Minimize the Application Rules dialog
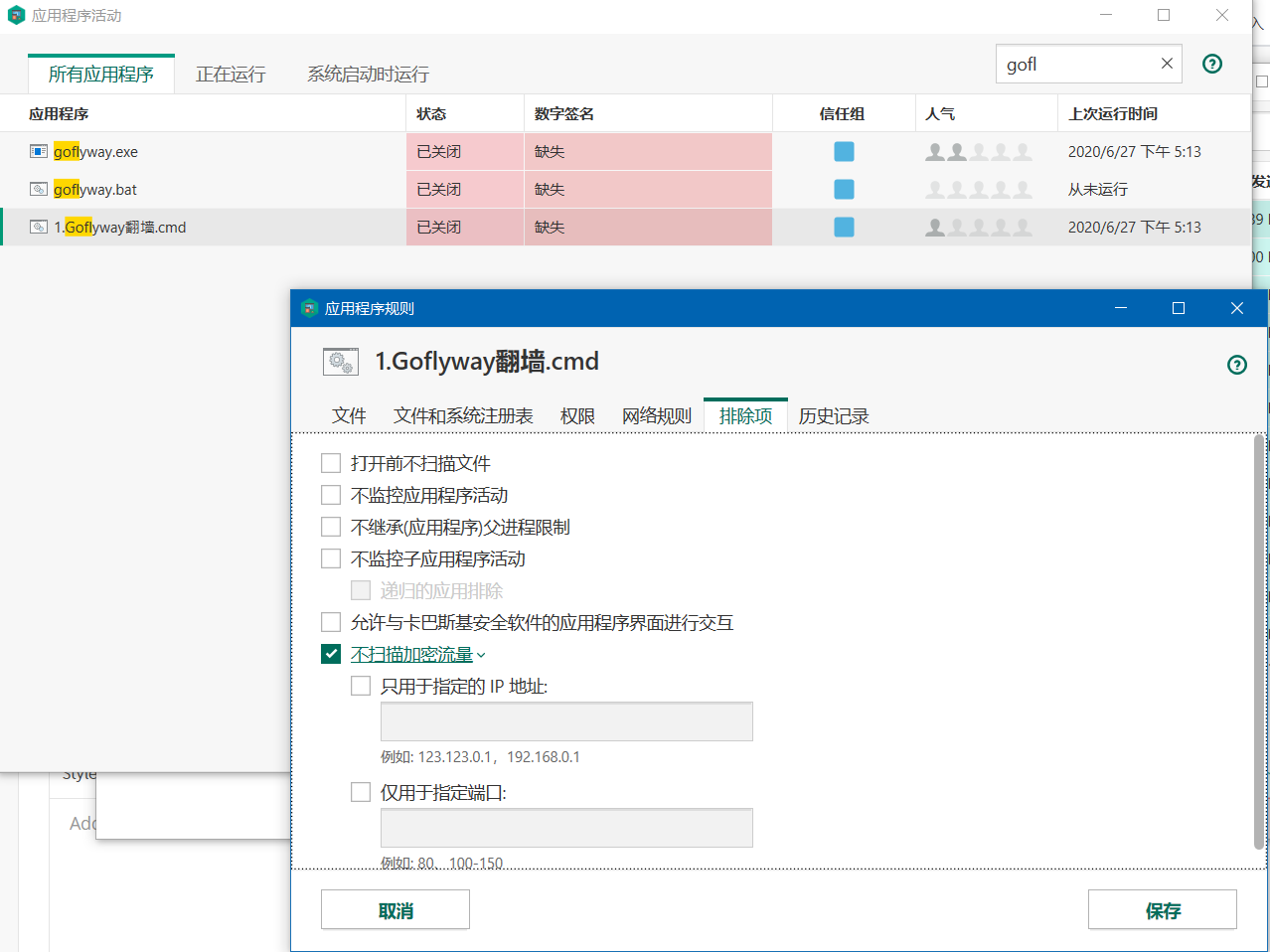Viewport: 1270px width, 952px height. pyautogui.click(x=1121, y=308)
